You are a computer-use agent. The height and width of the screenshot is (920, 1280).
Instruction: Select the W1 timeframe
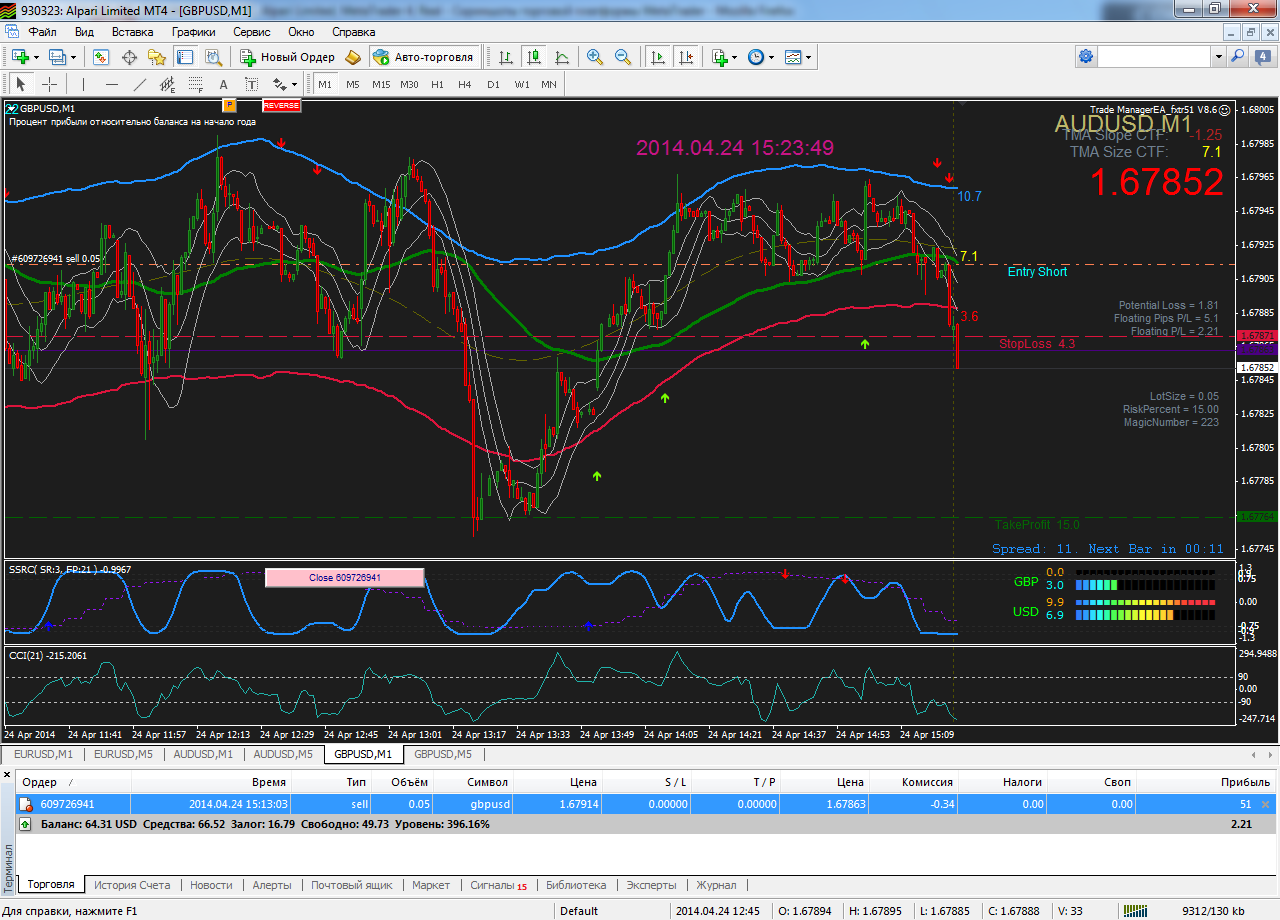pos(522,84)
